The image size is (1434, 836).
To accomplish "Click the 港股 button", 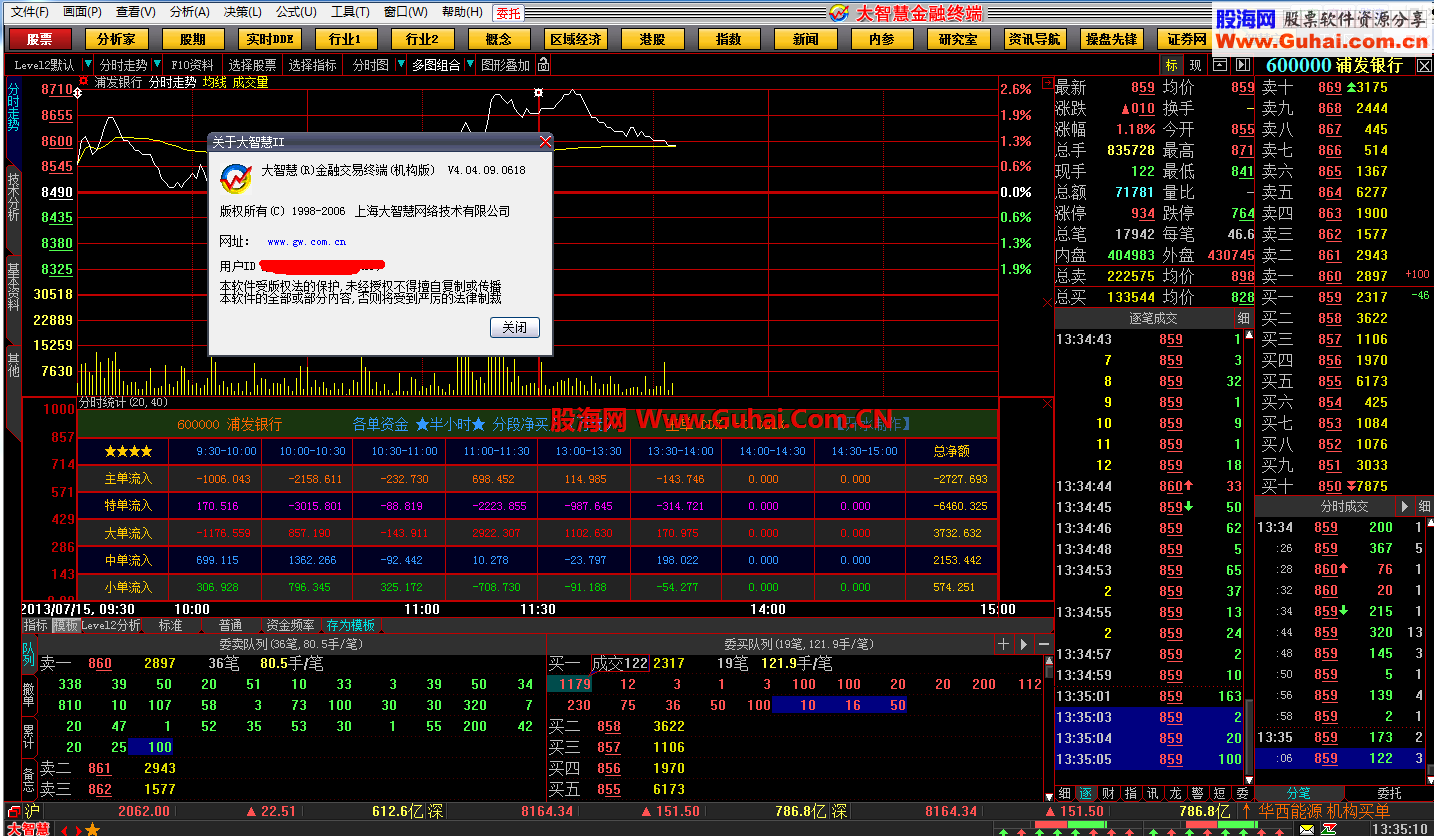I will point(652,39).
